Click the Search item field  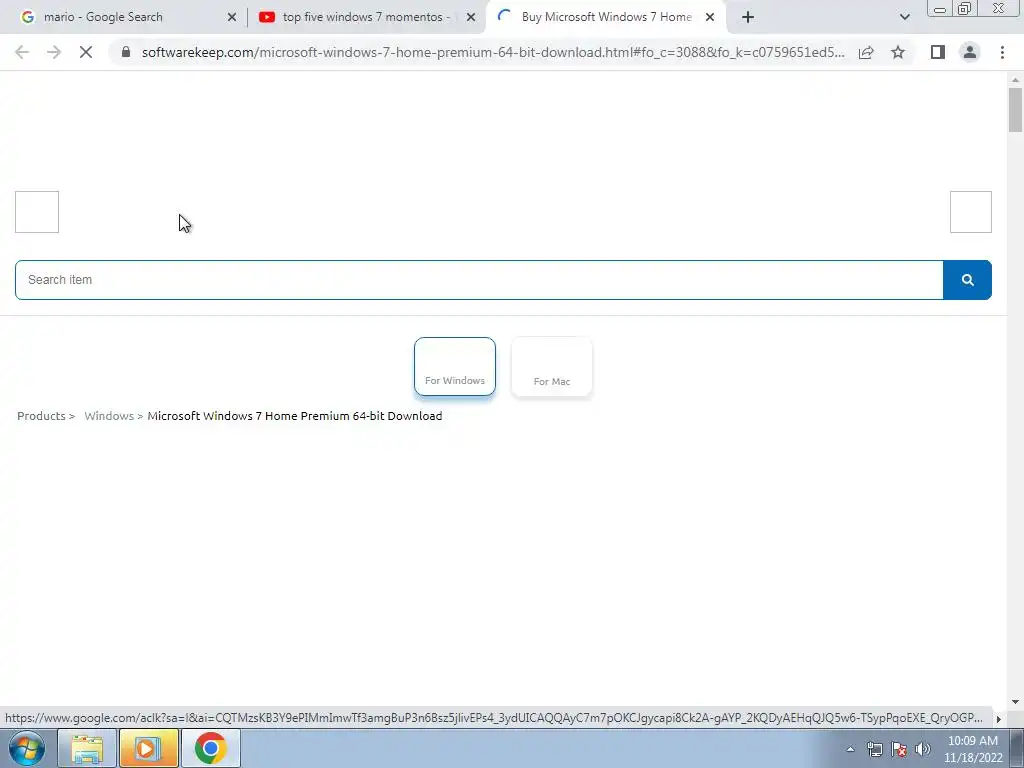pyautogui.click(x=479, y=280)
